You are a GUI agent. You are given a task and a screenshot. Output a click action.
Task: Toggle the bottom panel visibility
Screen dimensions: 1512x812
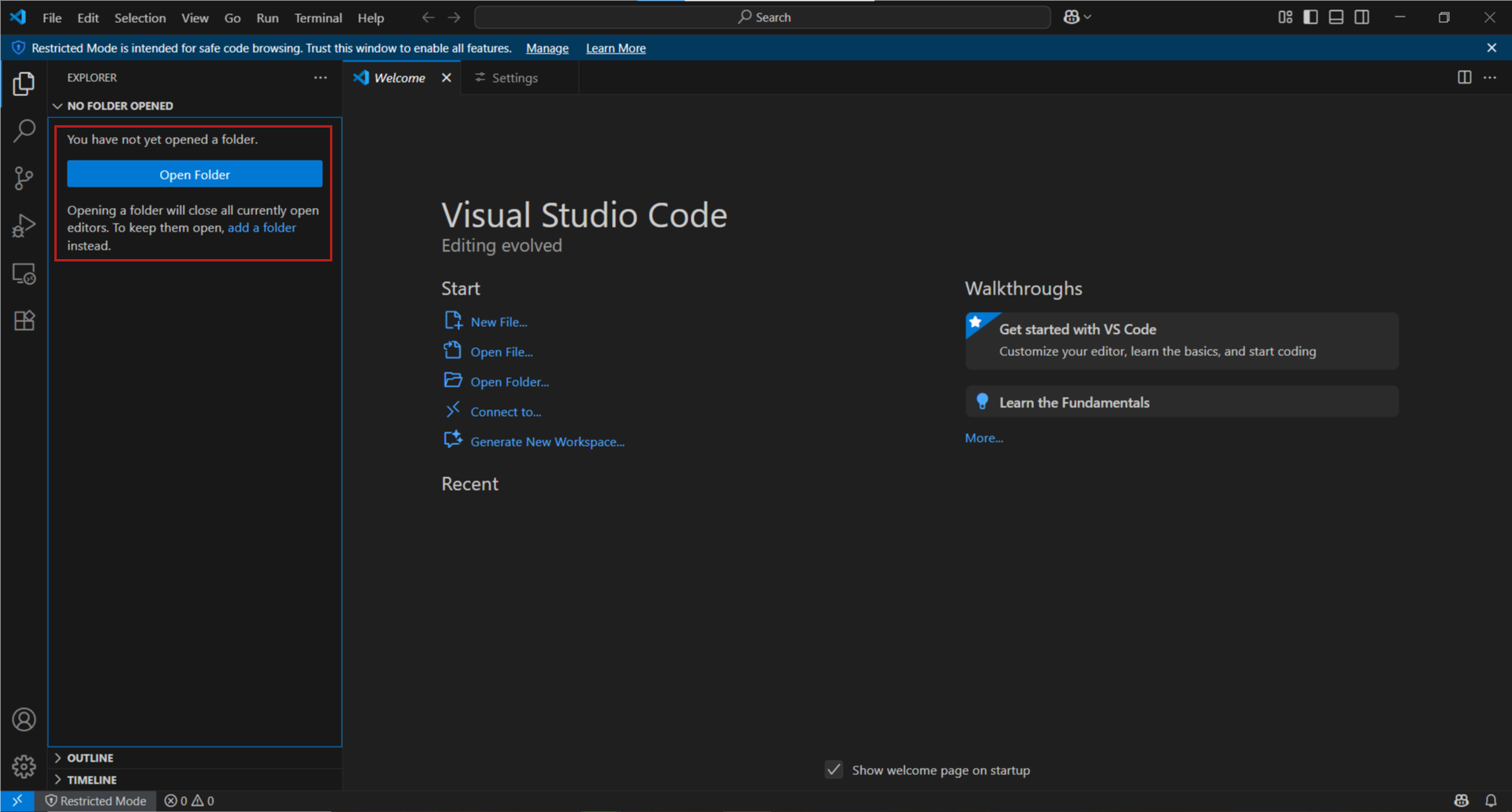[1336, 17]
